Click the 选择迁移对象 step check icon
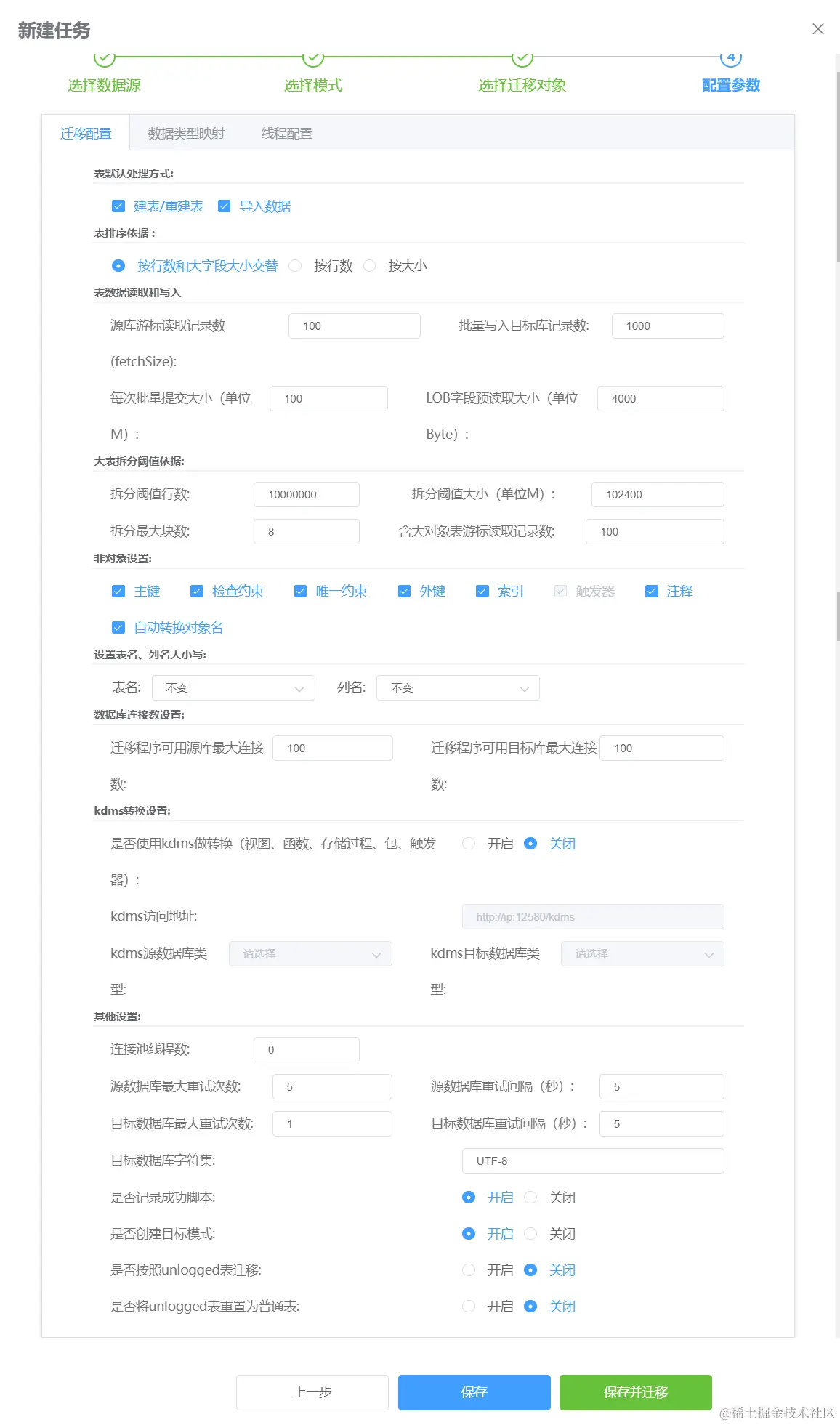 (522, 57)
